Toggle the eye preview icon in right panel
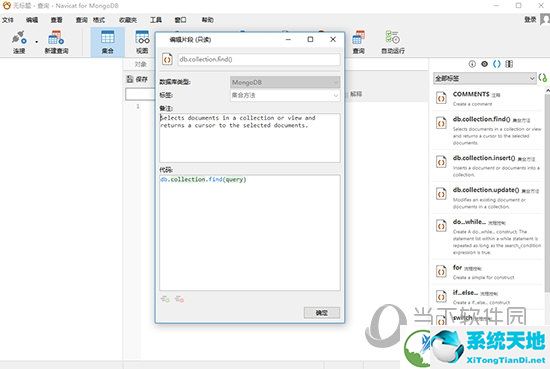Image resolution: width=550 pixels, height=369 pixels. 484,64
